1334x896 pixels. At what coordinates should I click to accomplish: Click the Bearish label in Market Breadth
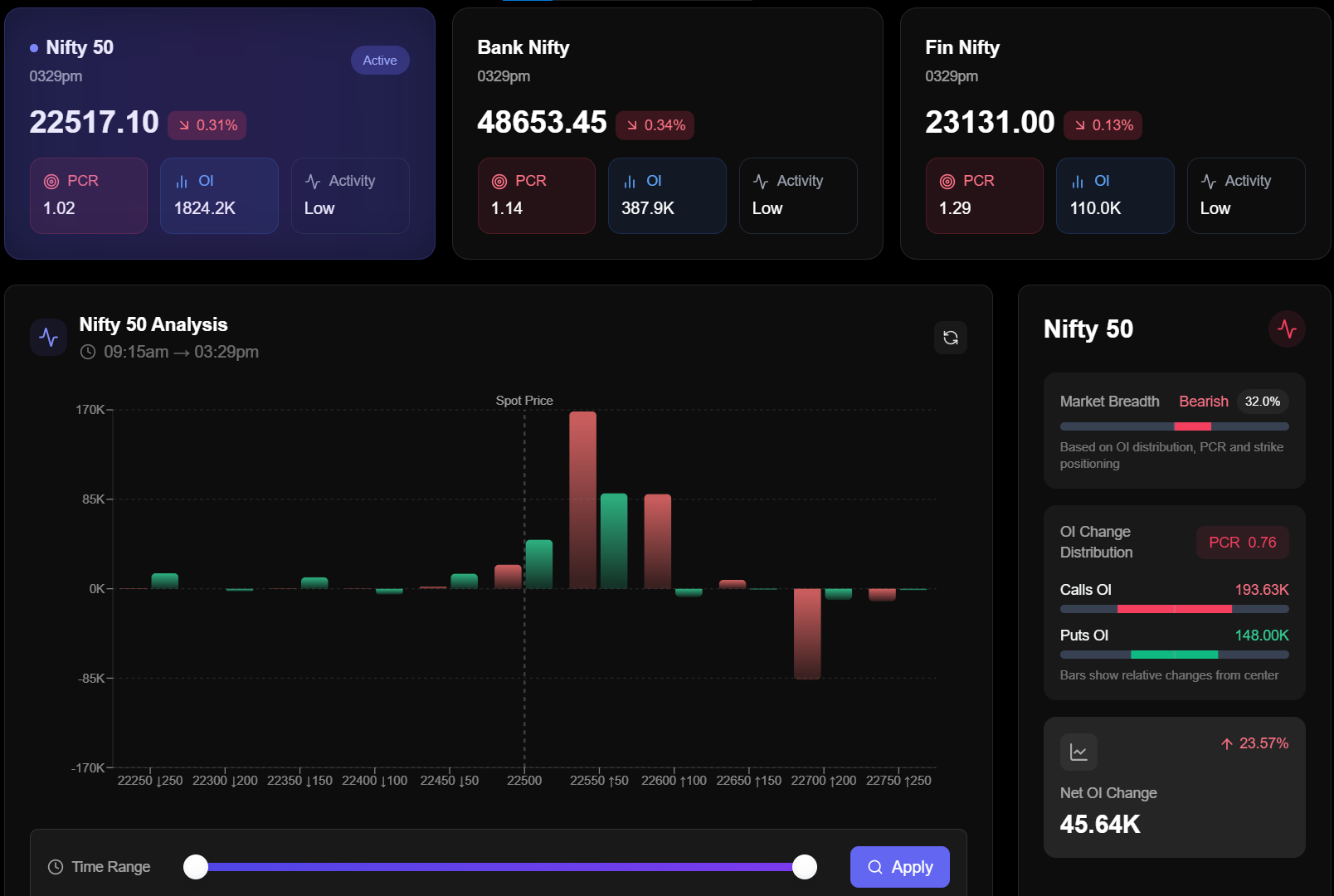point(1204,402)
